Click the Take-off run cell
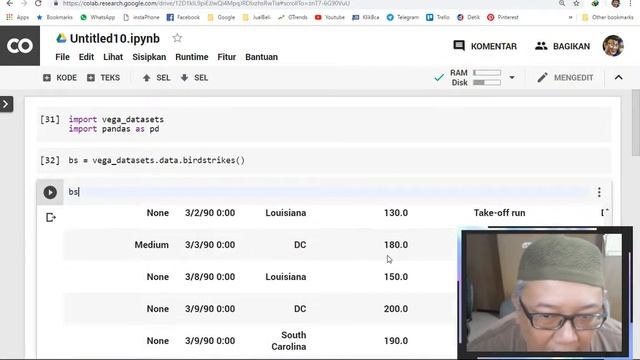This screenshot has width=640, height=360. point(500,213)
